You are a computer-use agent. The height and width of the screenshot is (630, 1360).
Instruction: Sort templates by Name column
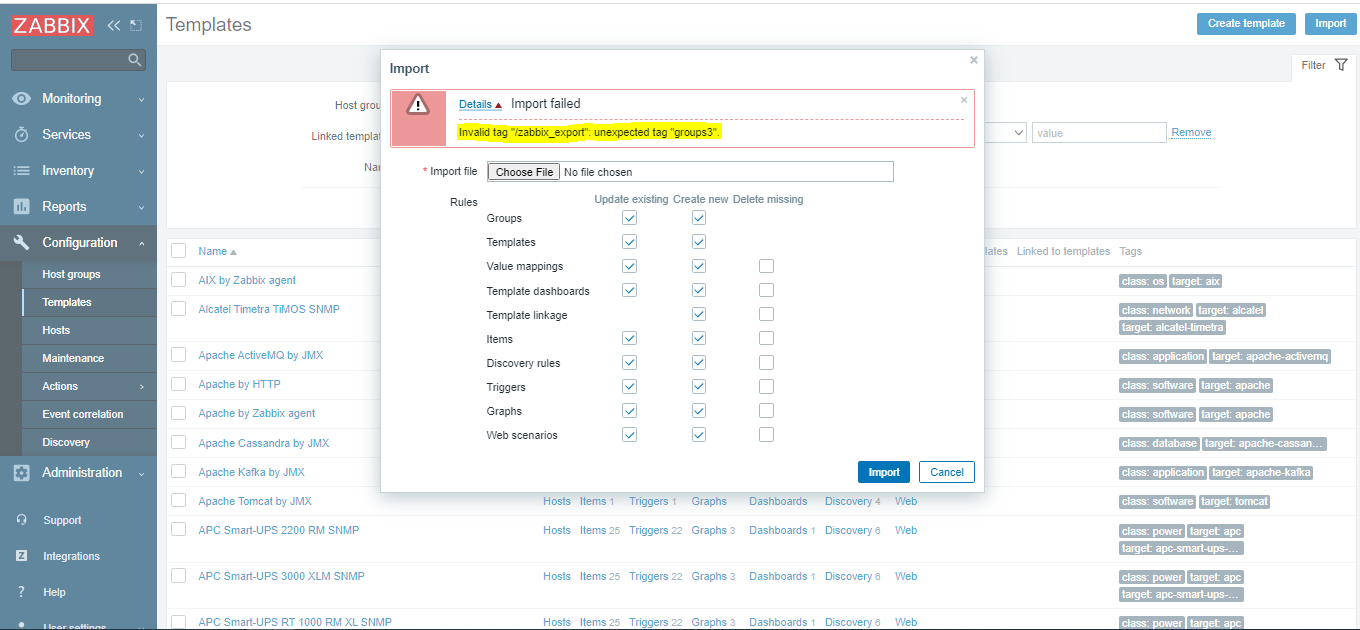(x=217, y=251)
